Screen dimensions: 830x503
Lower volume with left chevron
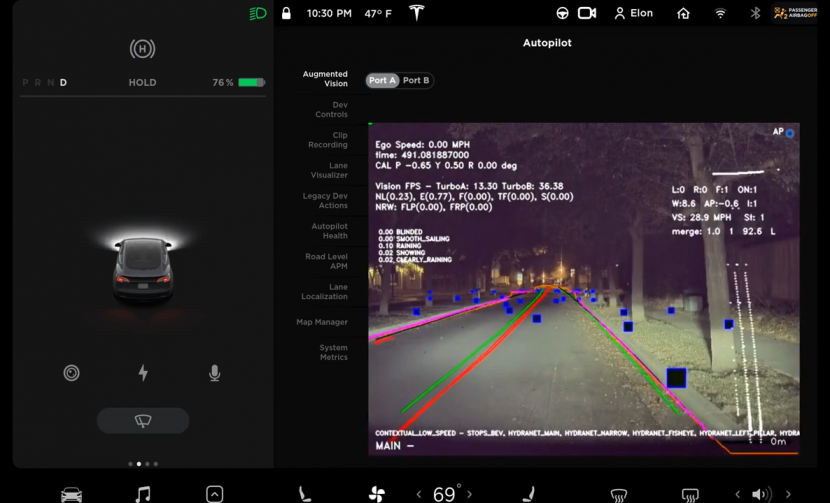click(x=737, y=495)
